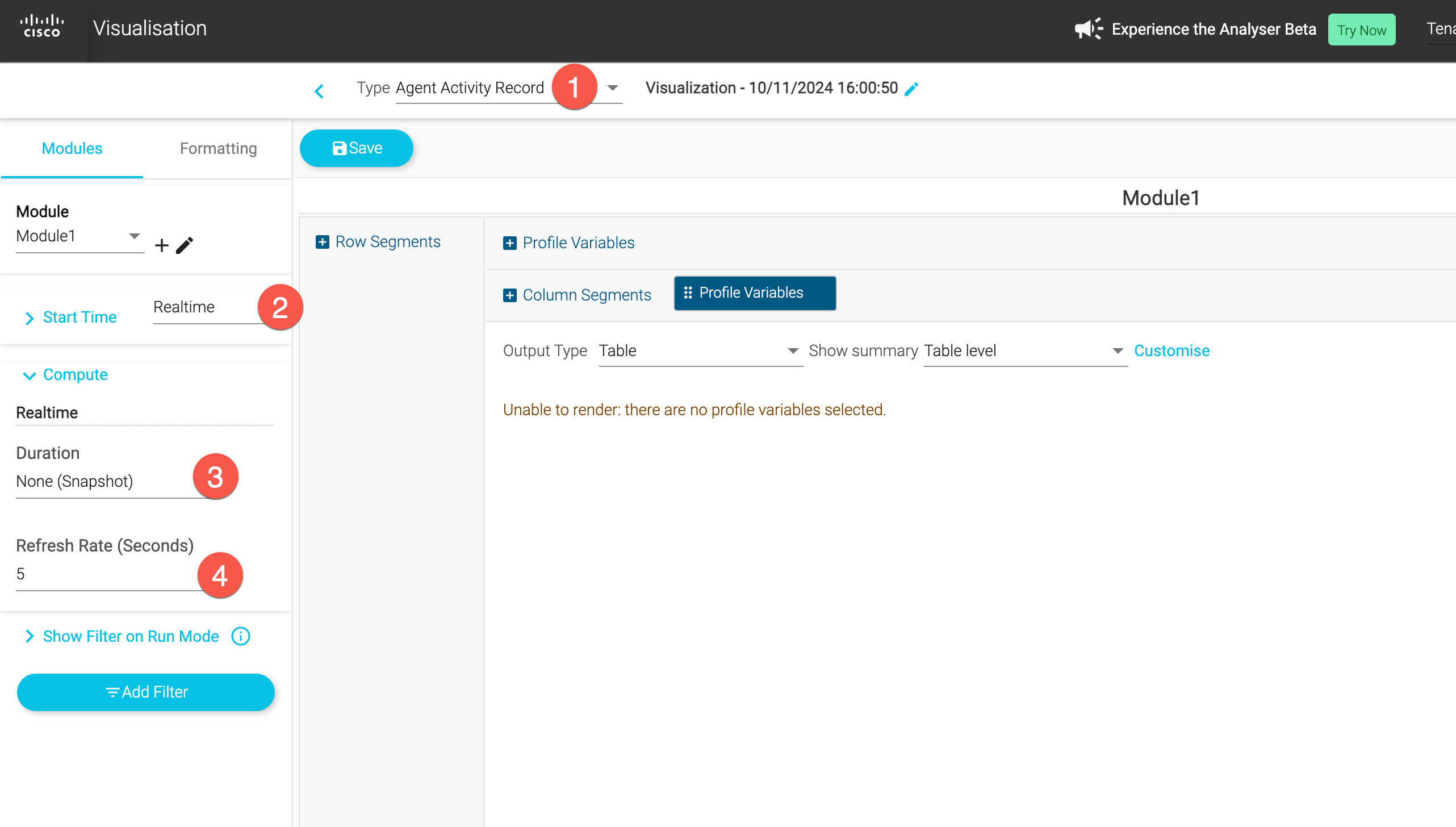The height and width of the screenshot is (827, 1456).
Task: Expand Show Filter on Run Mode
Action: (x=30, y=636)
